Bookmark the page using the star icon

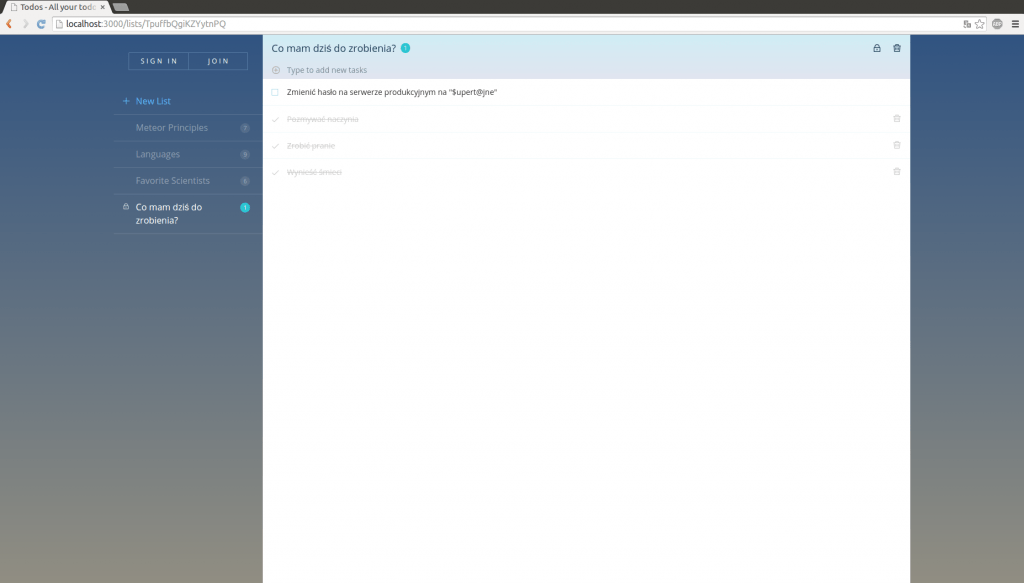click(x=978, y=23)
